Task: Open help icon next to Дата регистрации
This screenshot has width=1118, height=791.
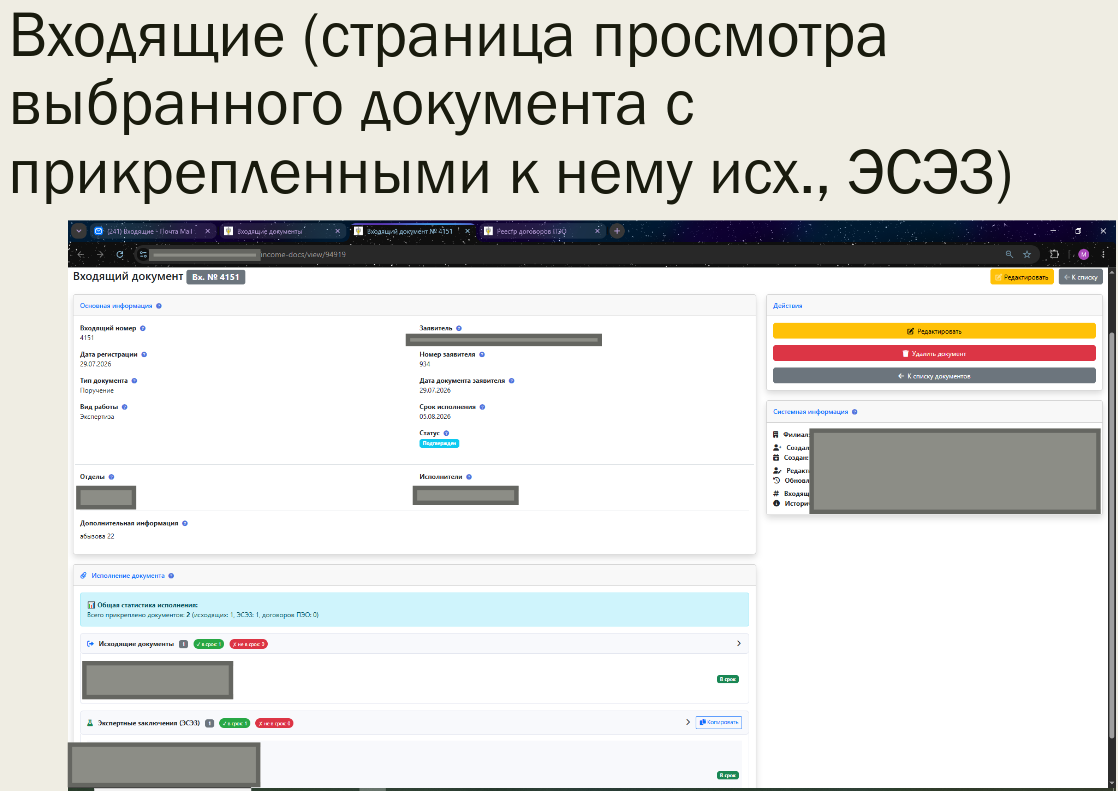Action: (x=144, y=354)
